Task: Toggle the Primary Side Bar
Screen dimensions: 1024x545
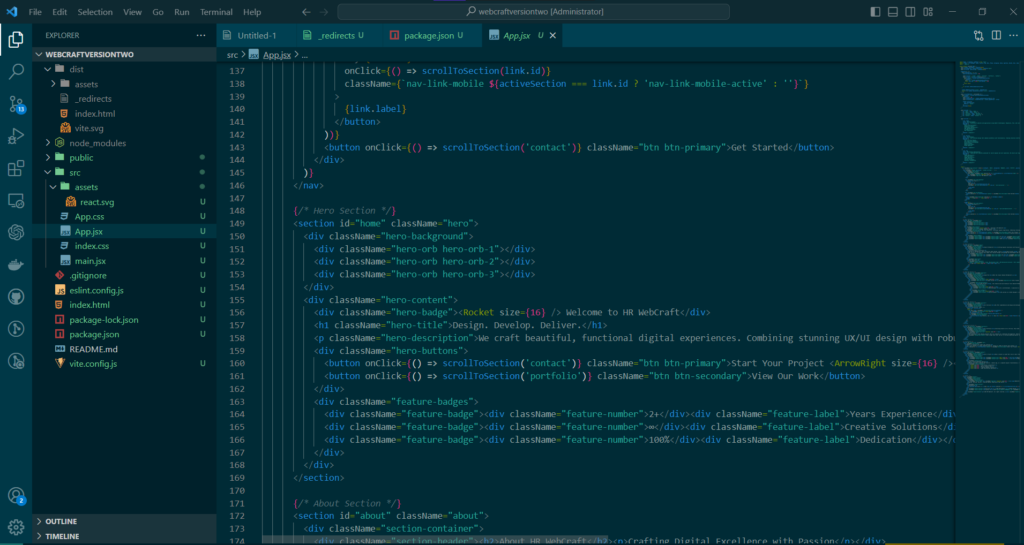Action: [x=875, y=12]
